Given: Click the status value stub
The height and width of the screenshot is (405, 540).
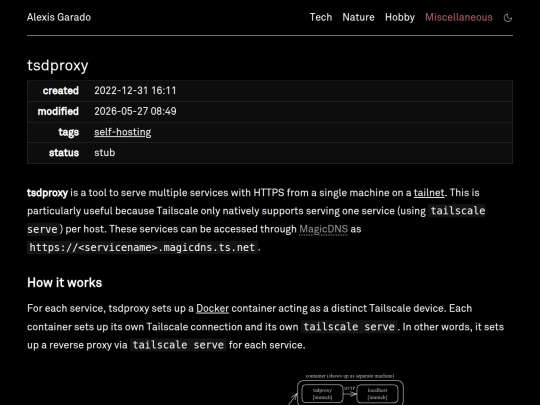Looking at the screenshot, I should coord(105,153).
